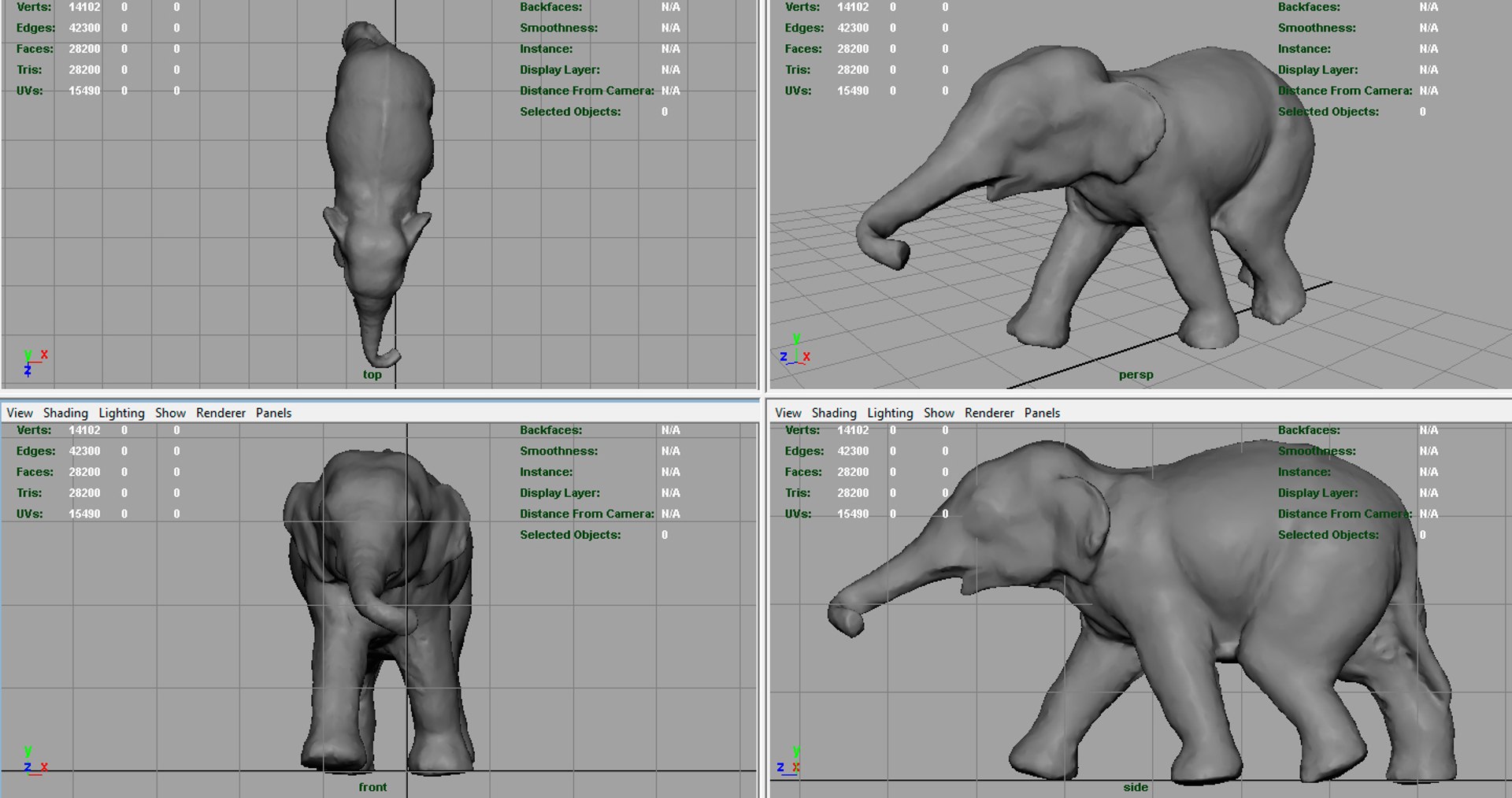Click 'Distance From Camera:' label in front view
1512x798 pixels.
[587, 514]
